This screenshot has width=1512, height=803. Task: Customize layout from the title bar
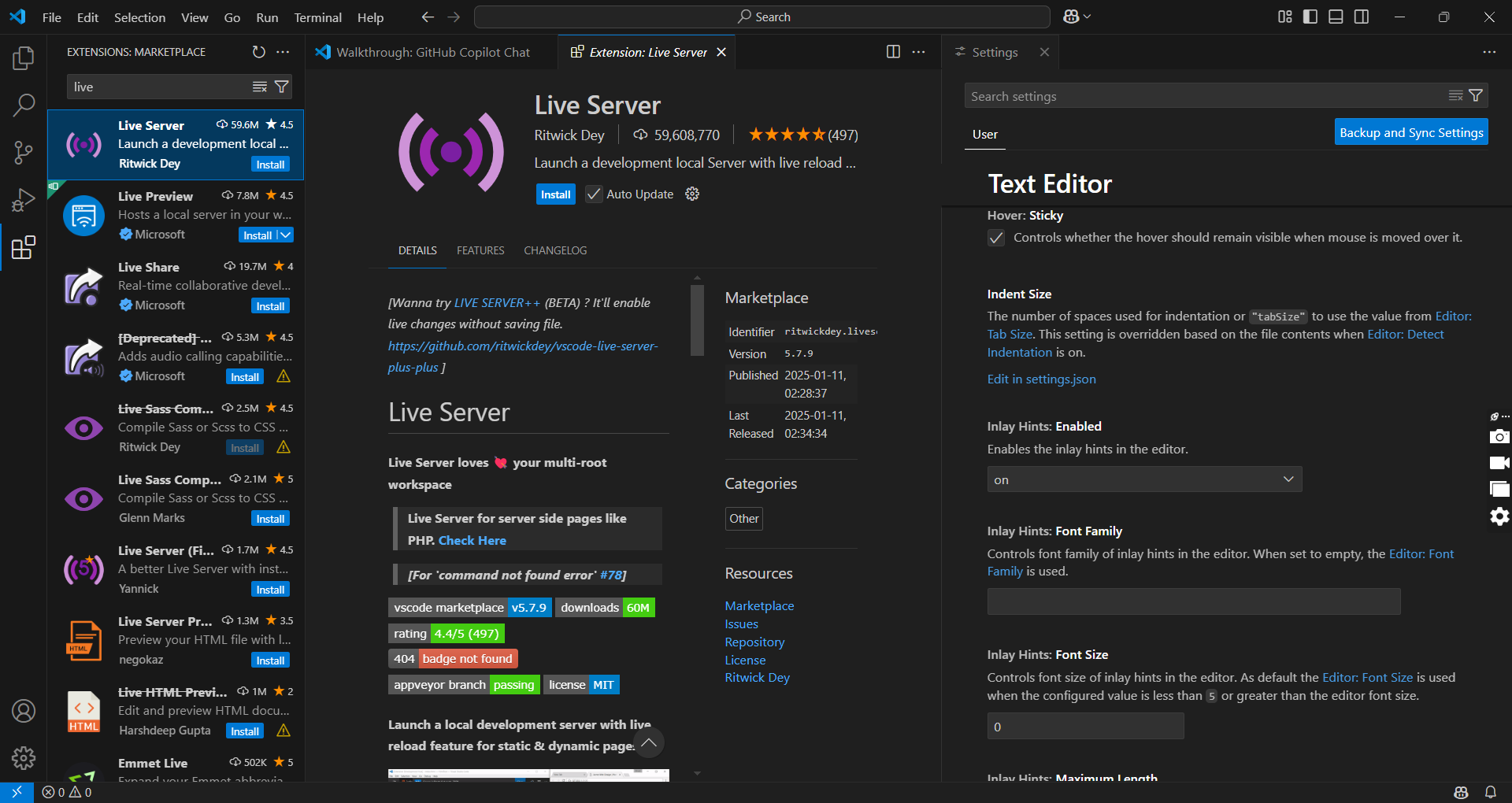[x=1285, y=17]
